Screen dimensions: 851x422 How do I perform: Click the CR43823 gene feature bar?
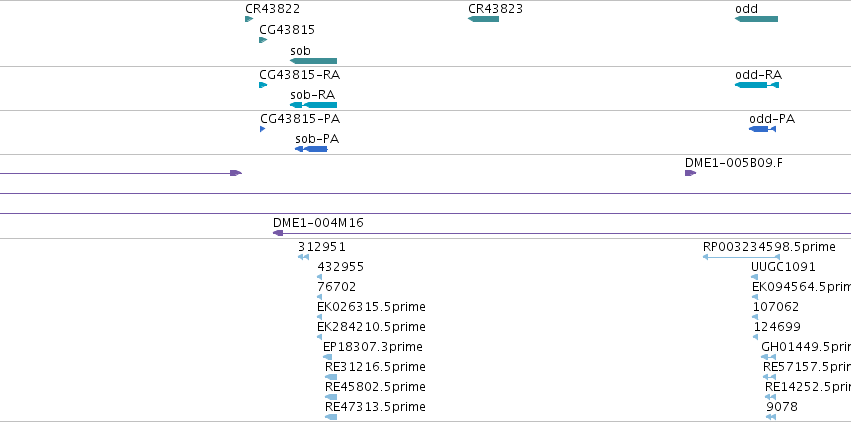click(x=484, y=19)
